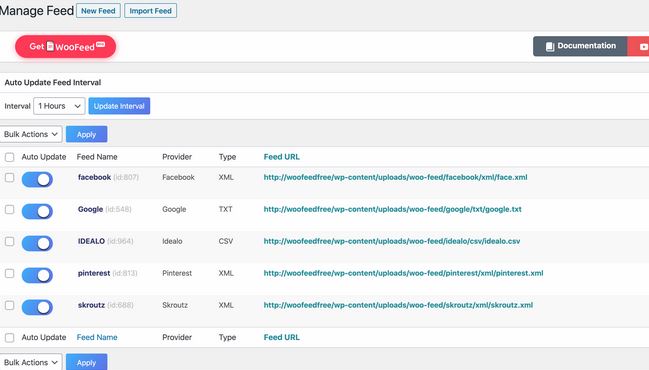This screenshot has width=649, height=370.
Task: Click the top Apply button
Action: (87, 134)
